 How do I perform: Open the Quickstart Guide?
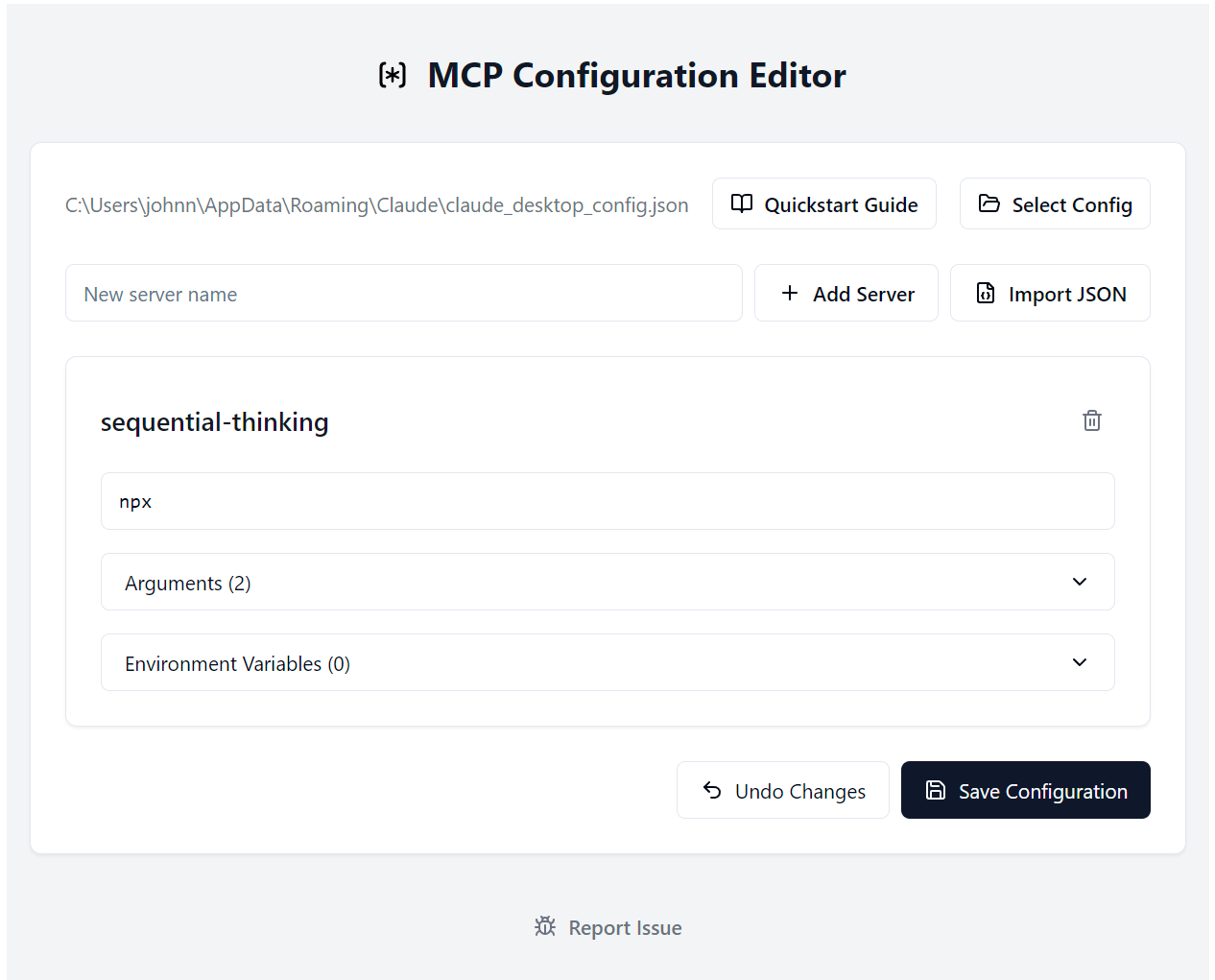coord(823,203)
